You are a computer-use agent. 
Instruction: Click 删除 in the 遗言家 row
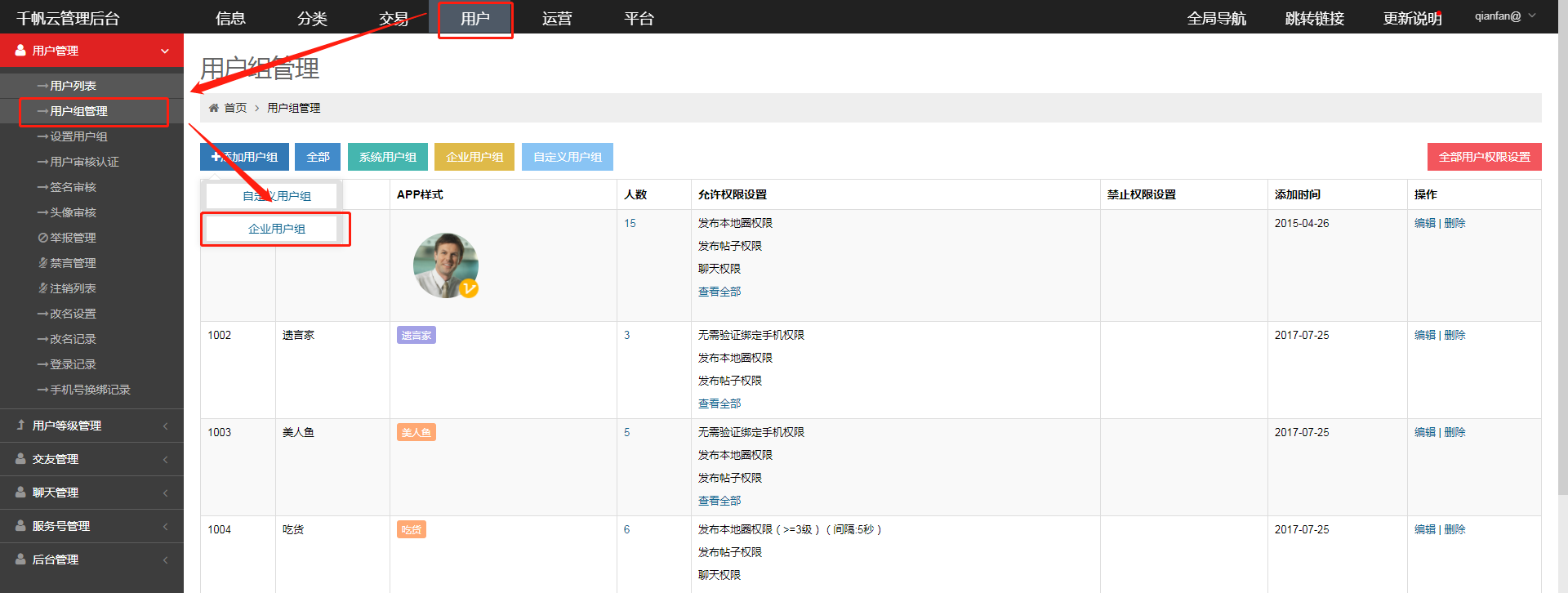1454,335
